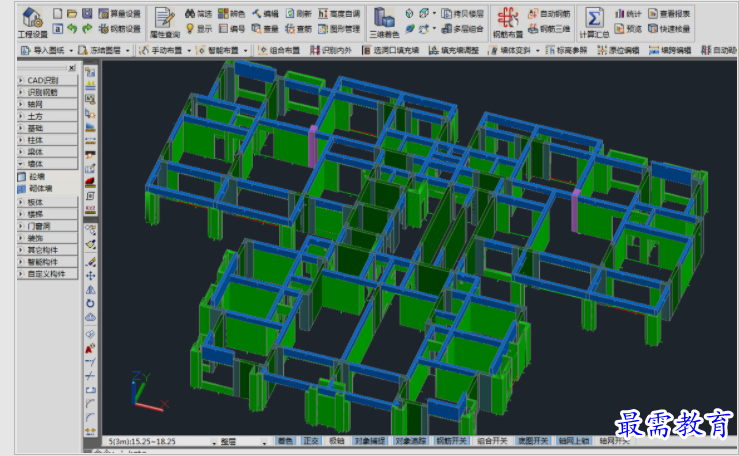Select the 三维着色 3D shading icon
This screenshot has width=739, height=456.
coord(384,22)
